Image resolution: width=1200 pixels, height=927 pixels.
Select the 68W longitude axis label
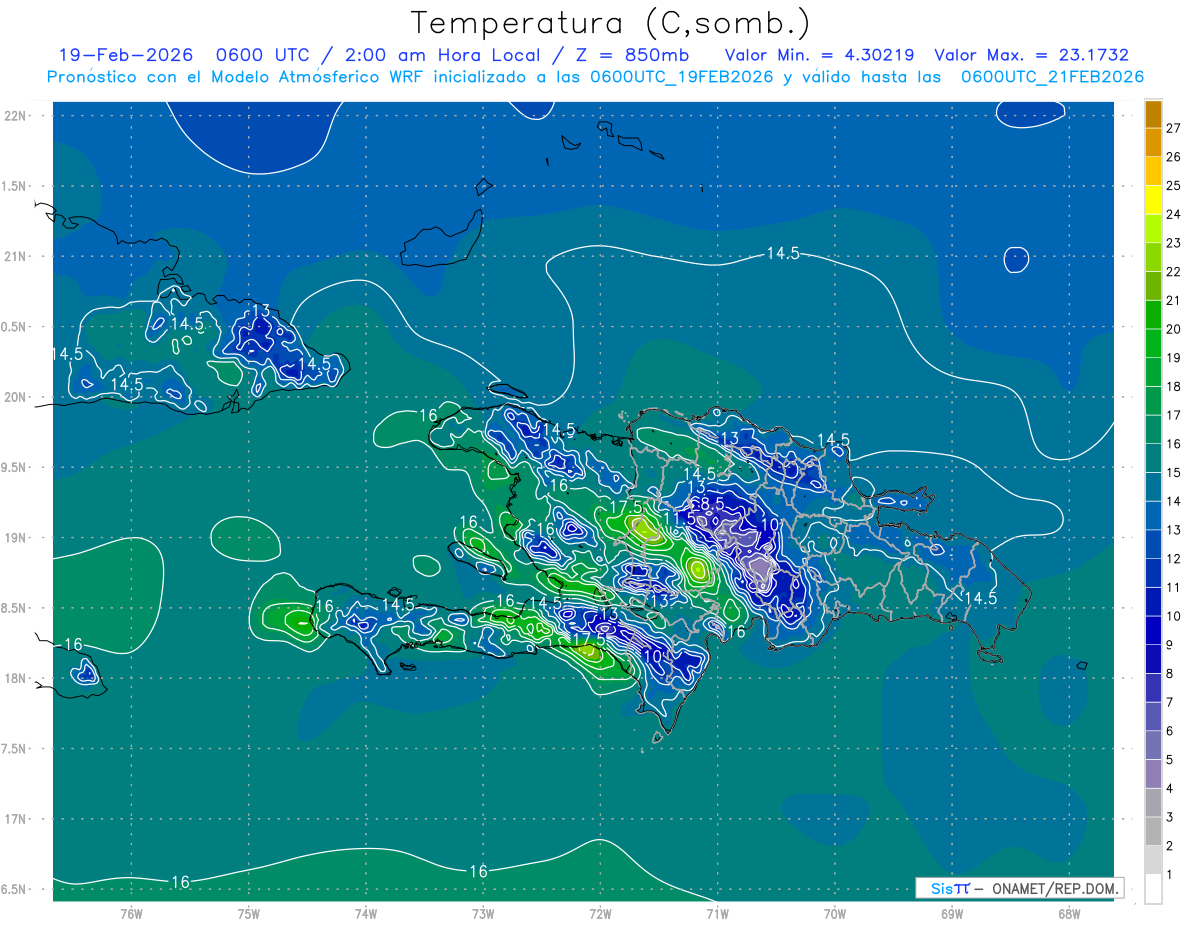click(x=1068, y=913)
